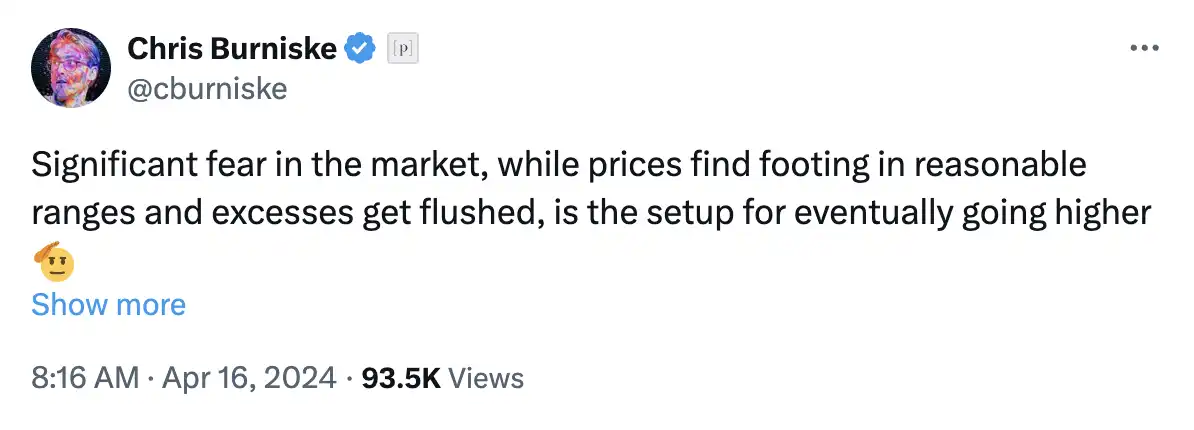Click the words "in the market"
Image resolution: width=1194 pixels, height=430 pixels.
330,165
